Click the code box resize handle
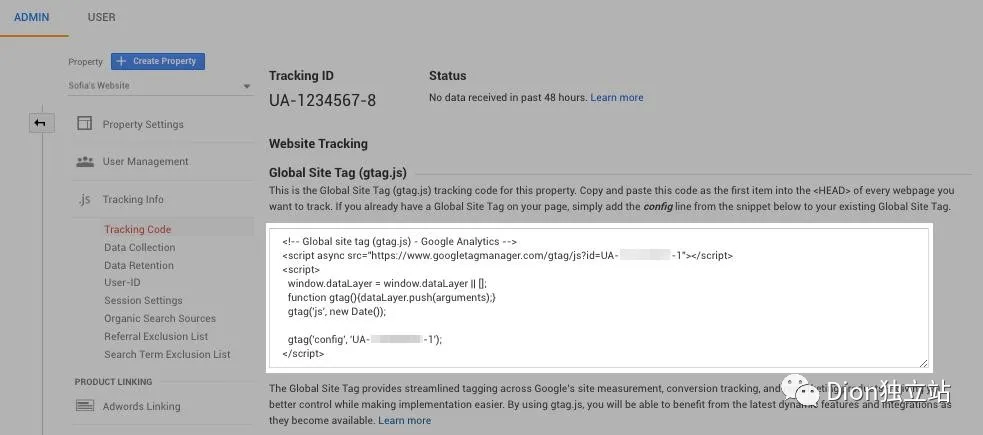Screen dimensions: 983x435 pos(923,363)
